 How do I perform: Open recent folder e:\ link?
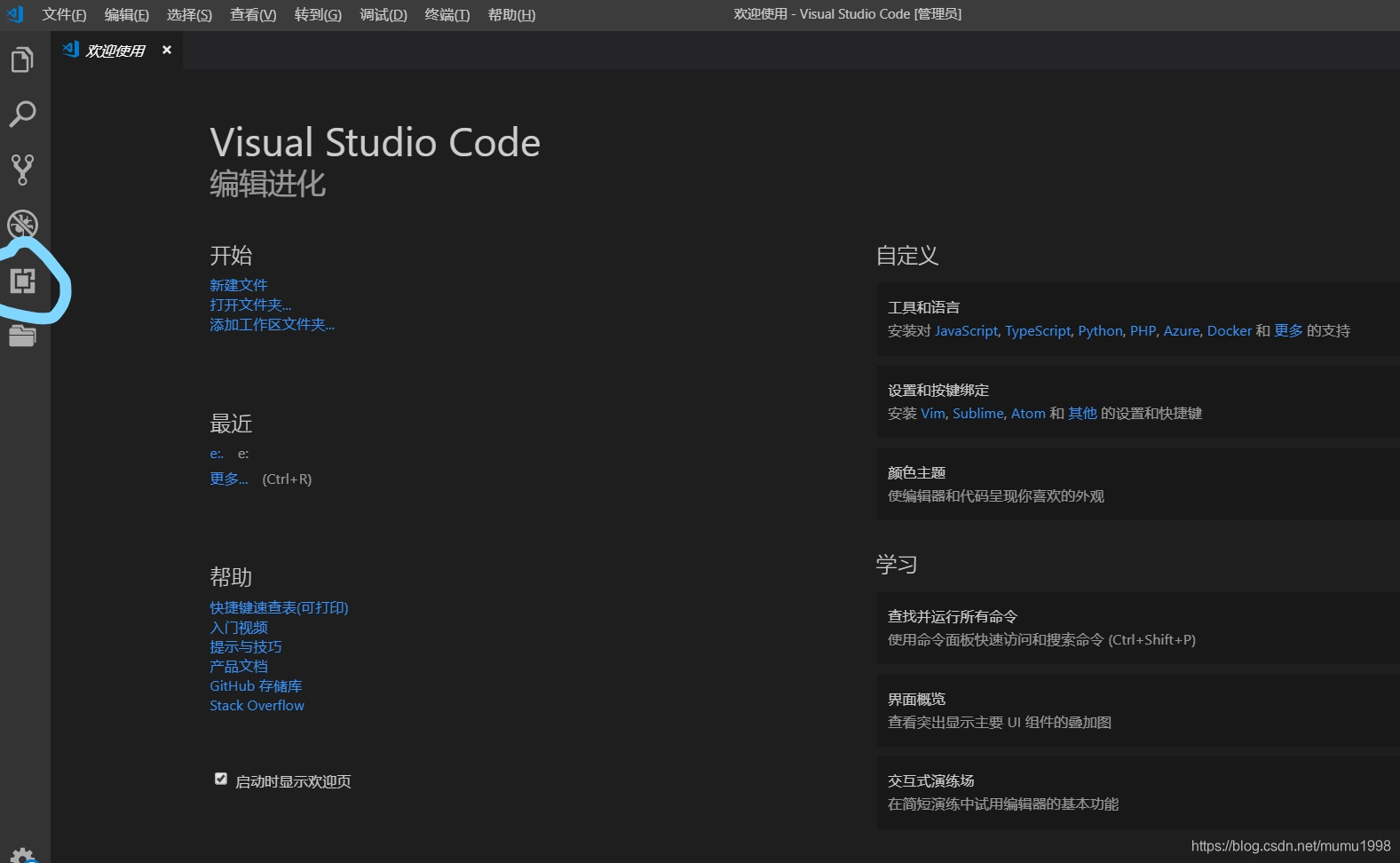coord(217,454)
